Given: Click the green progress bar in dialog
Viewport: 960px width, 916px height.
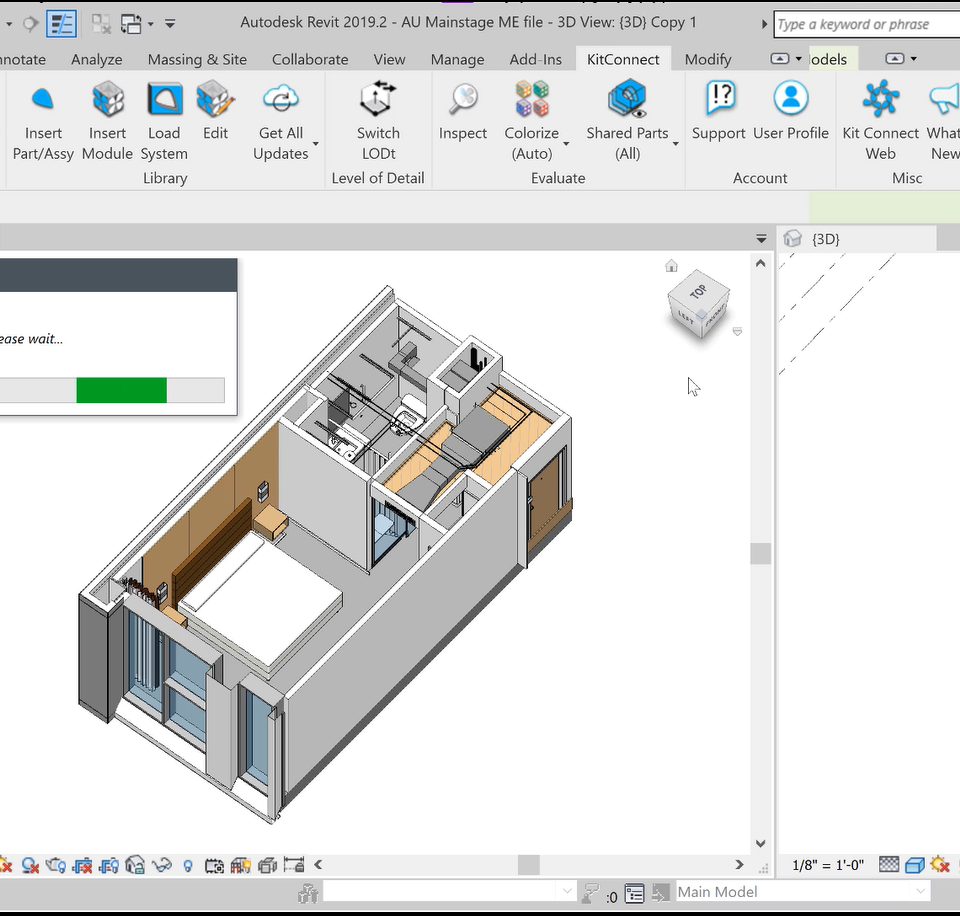Looking at the screenshot, I should pyautogui.click(x=121, y=390).
